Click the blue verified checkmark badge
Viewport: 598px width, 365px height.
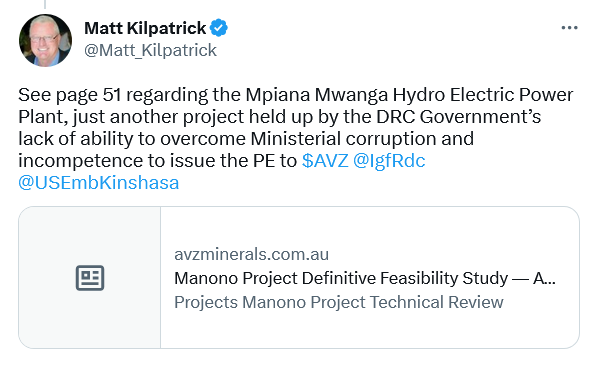click(x=219, y=28)
